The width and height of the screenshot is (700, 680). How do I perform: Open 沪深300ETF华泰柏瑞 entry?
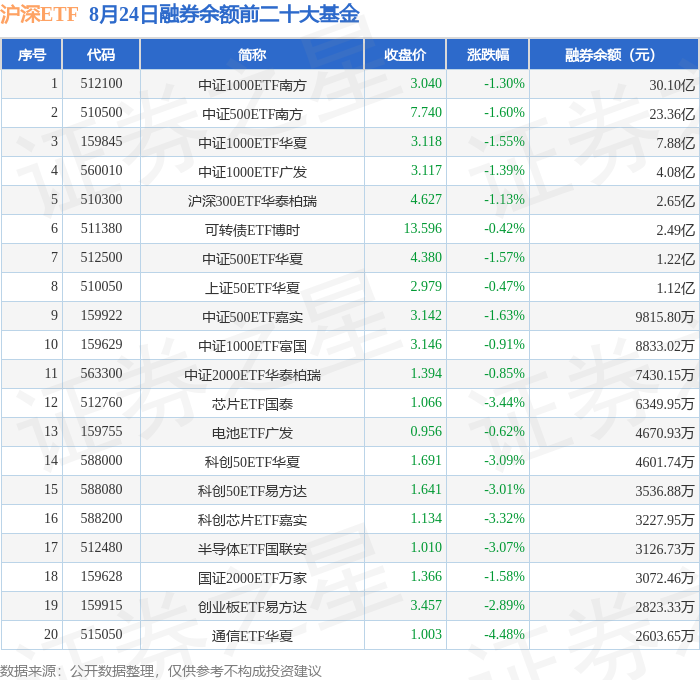[252, 201]
